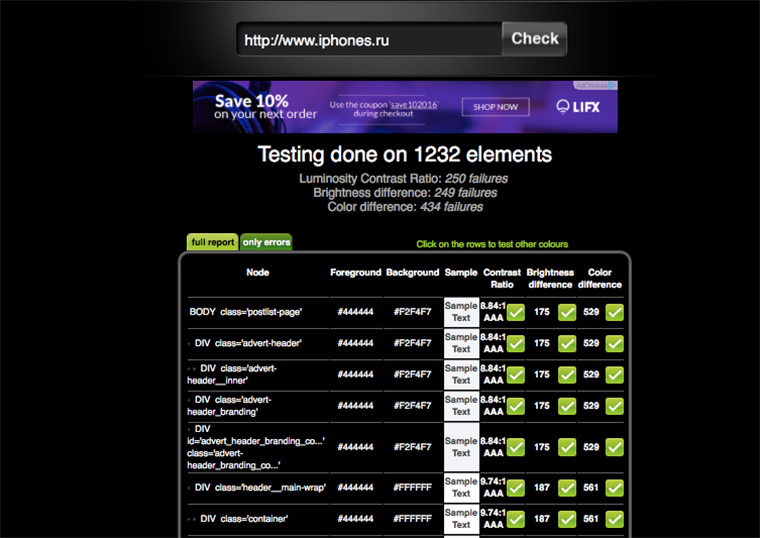Click the brightness checkmark in BODY postlist-page row

point(567,312)
